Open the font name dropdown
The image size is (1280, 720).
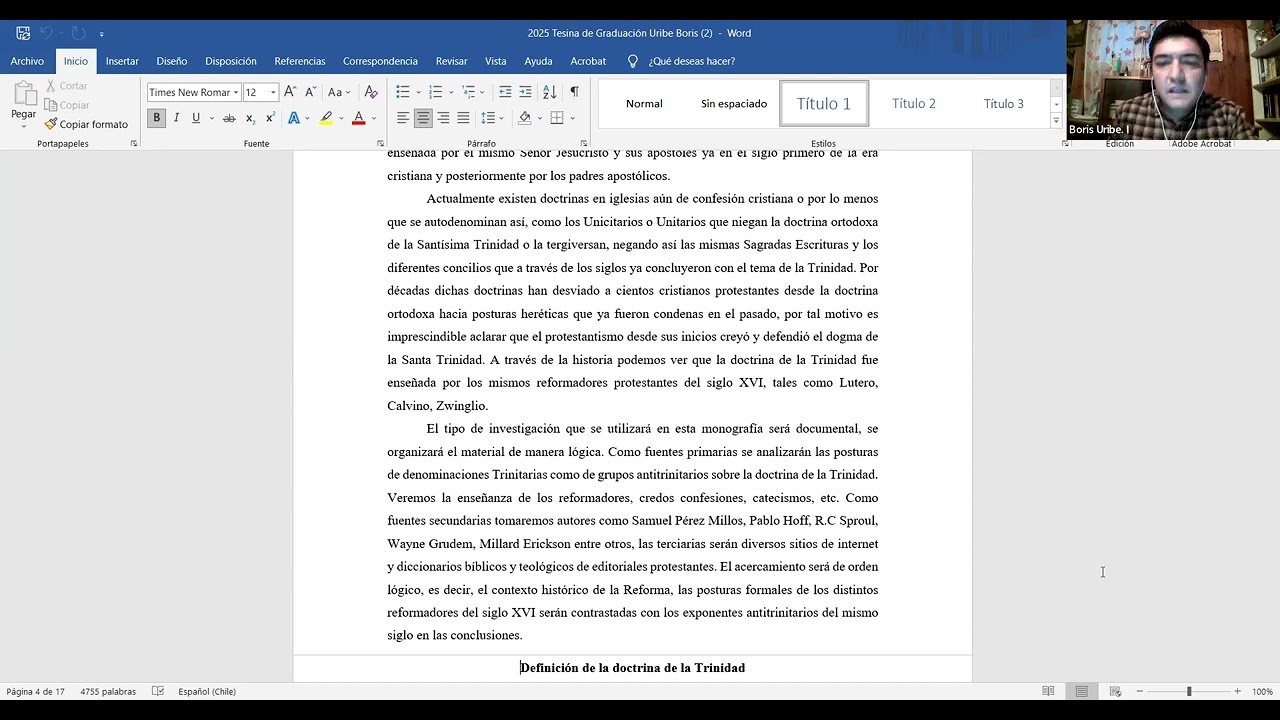[236, 92]
